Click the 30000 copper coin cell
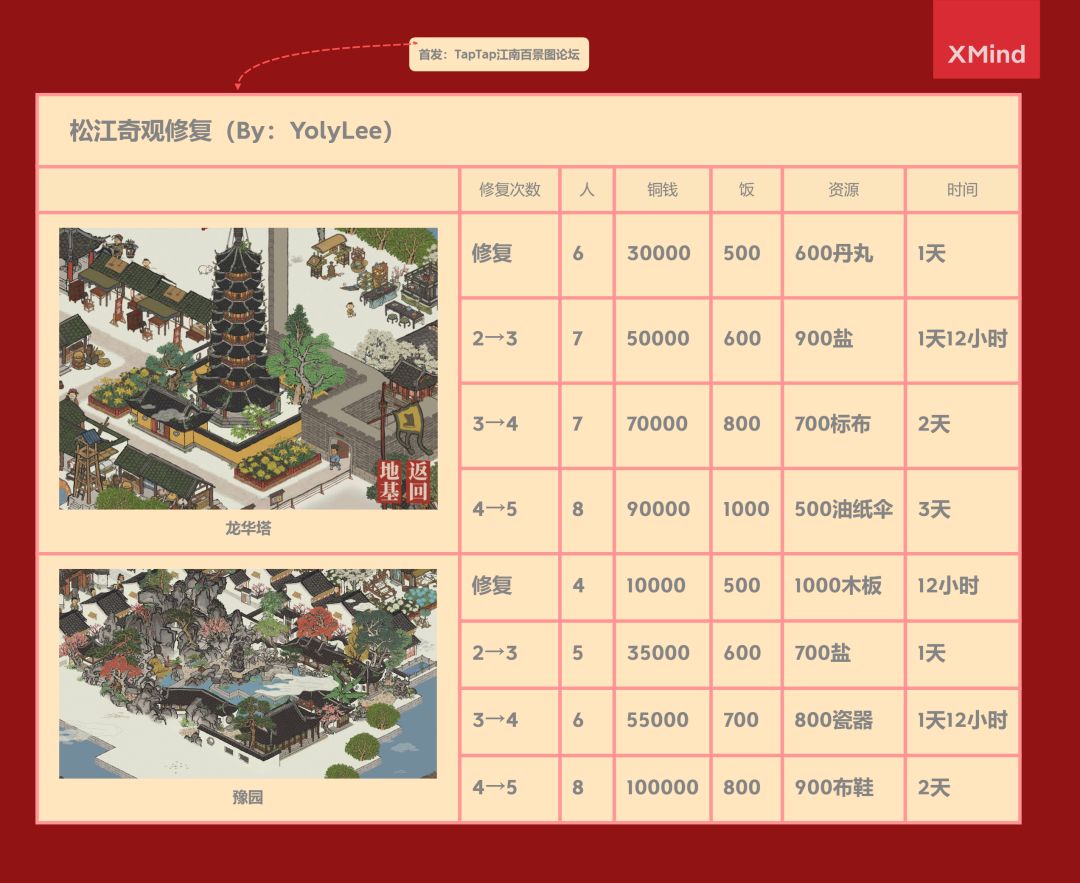The height and width of the screenshot is (883, 1080). pos(663,255)
